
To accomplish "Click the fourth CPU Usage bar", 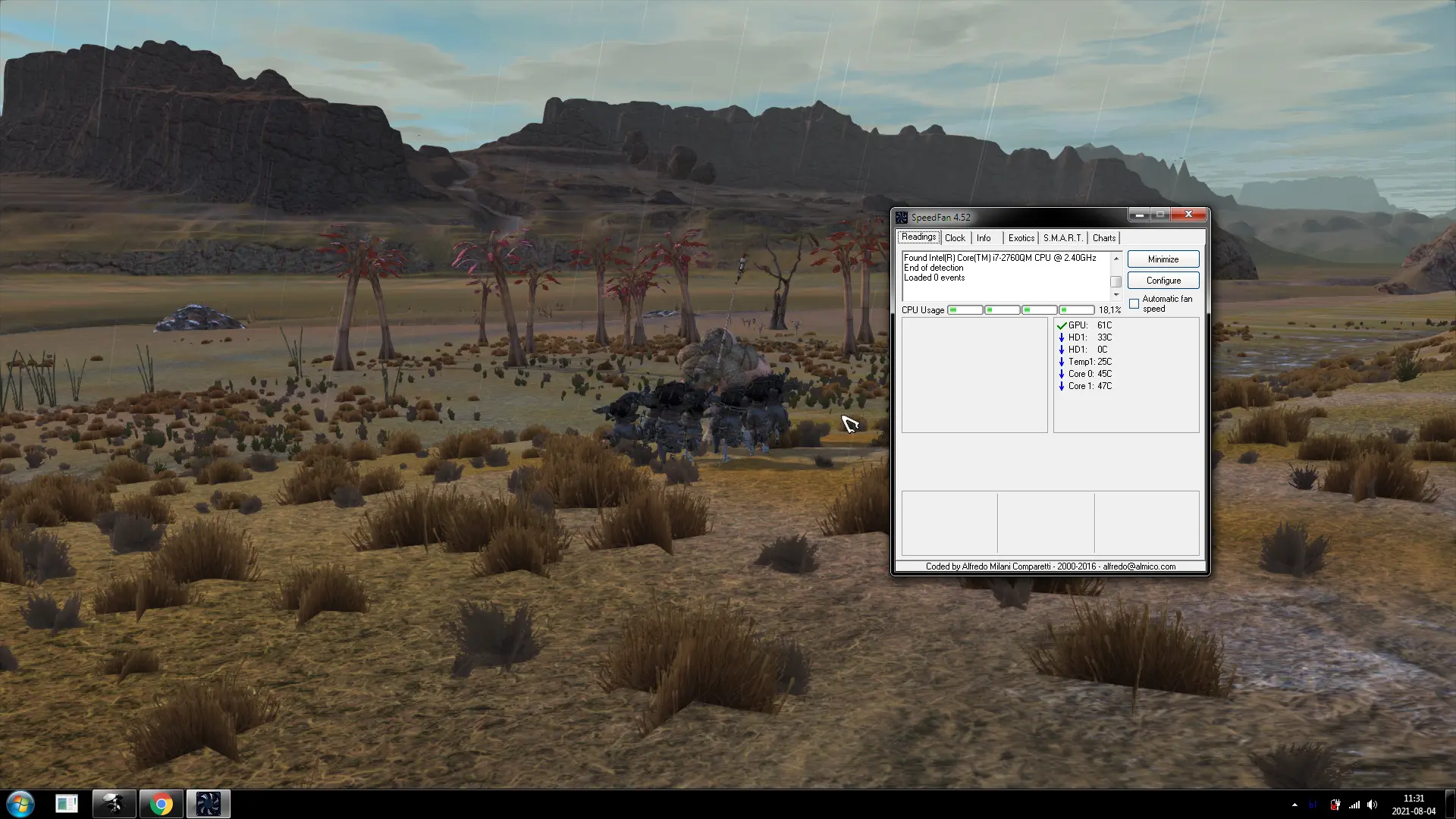I will (x=1076, y=310).
